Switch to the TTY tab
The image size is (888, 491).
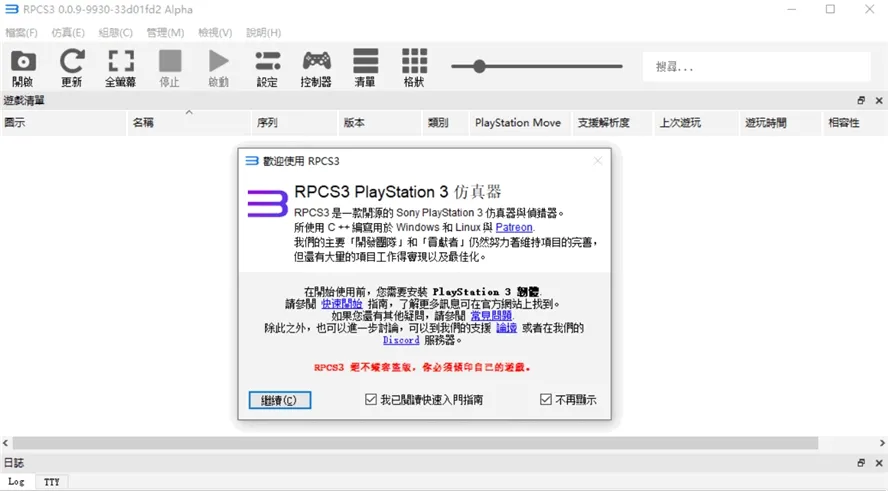pyautogui.click(x=52, y=482)
